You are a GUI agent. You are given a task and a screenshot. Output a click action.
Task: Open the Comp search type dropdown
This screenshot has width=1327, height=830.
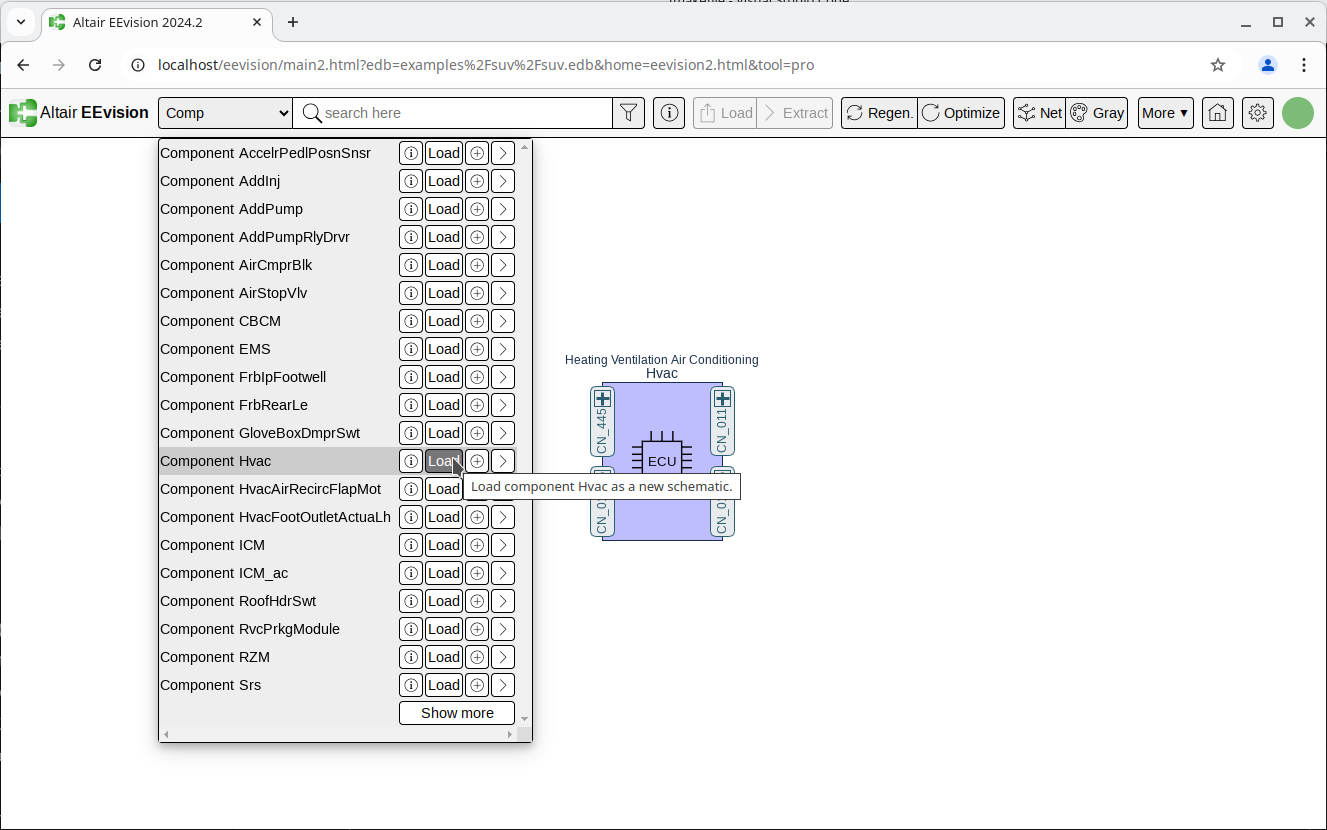(225, 113)
